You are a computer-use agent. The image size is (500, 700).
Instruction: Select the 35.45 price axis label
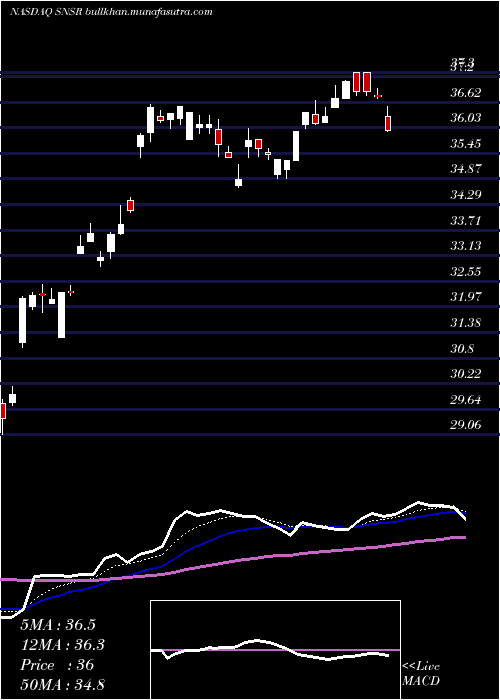coord(466,144)
